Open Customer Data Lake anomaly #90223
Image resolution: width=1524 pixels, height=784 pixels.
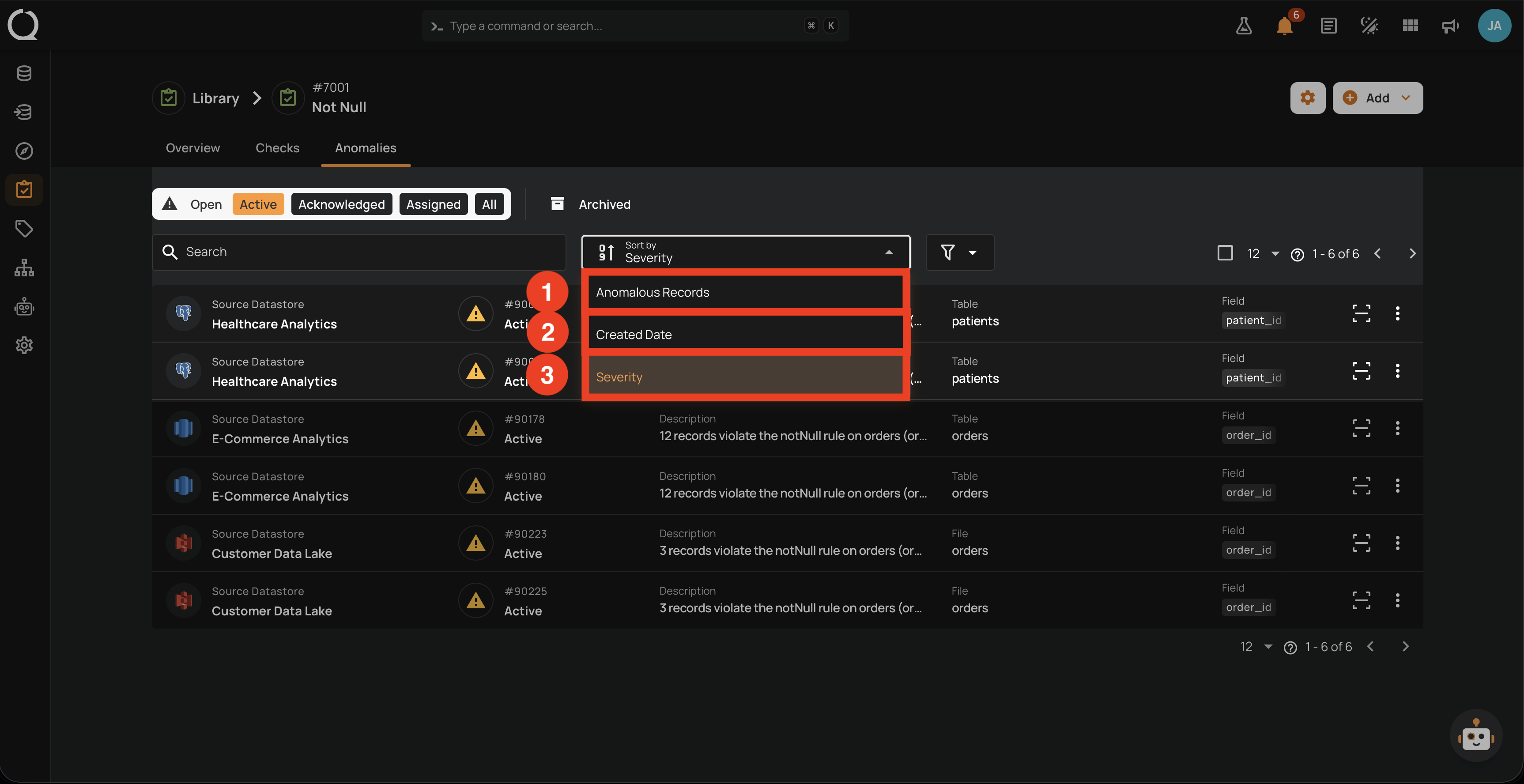787,543
